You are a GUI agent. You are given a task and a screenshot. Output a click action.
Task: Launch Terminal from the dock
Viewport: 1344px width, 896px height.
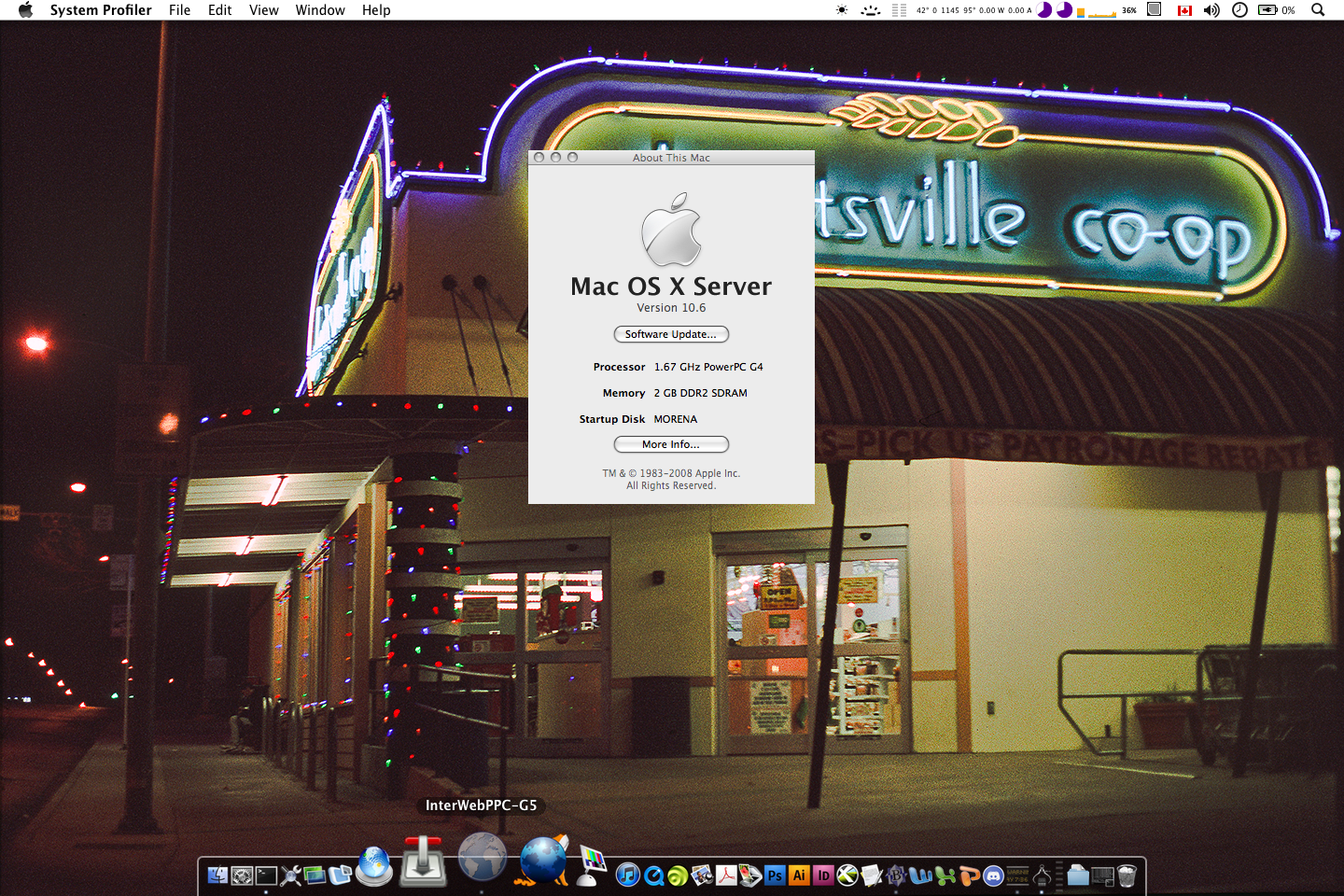(x=266, y=875)
